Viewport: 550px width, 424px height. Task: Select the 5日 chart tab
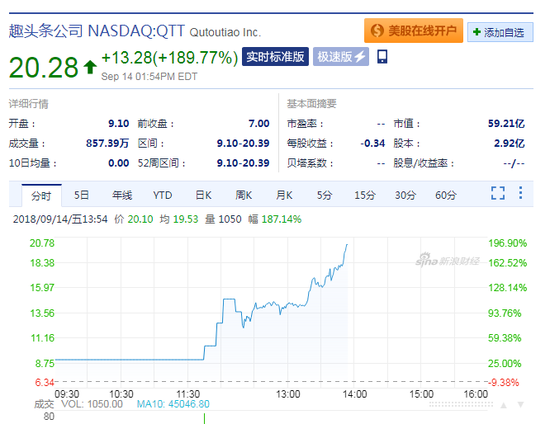click(81, 195)
